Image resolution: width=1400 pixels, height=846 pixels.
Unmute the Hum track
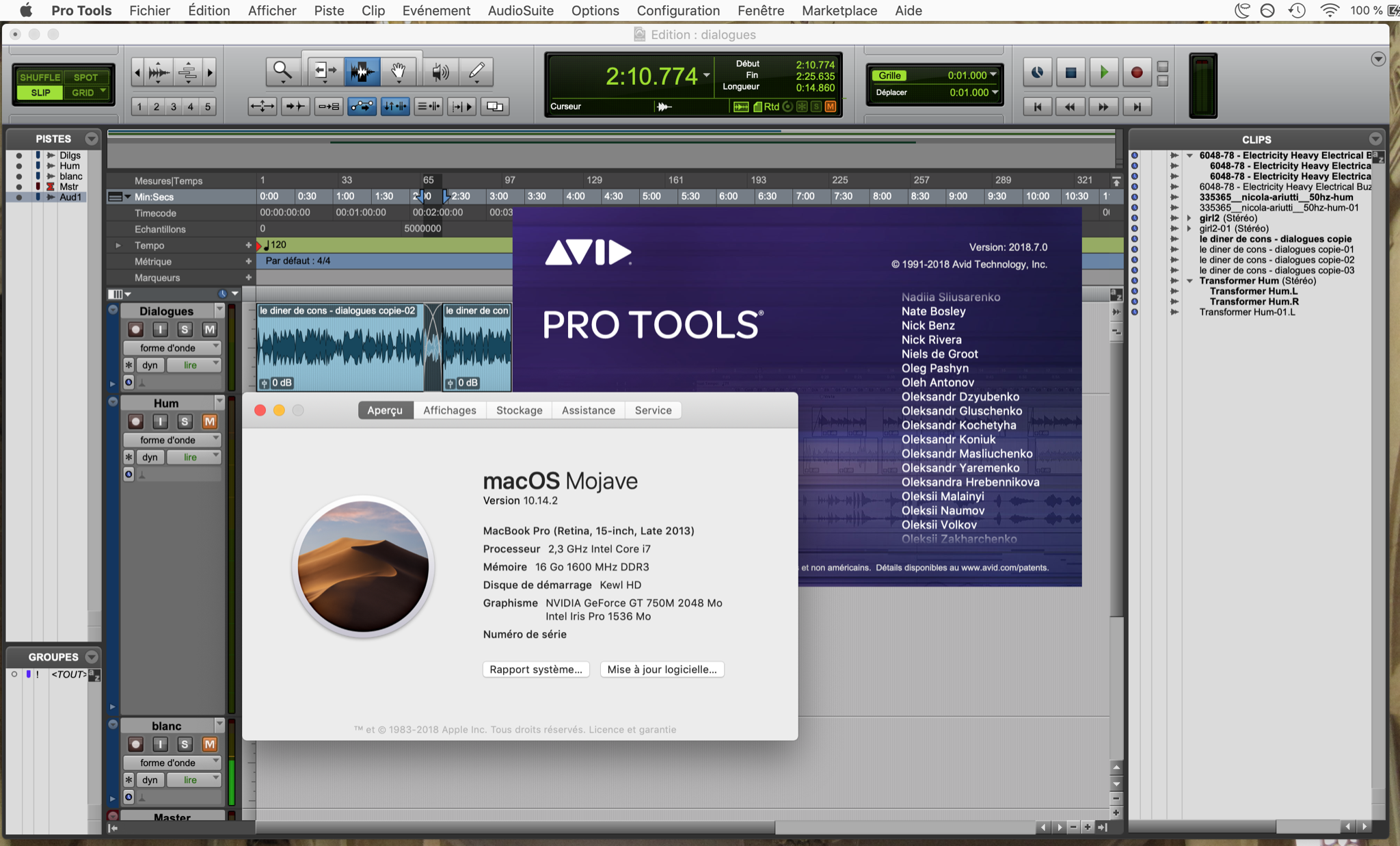coord(209,422)
